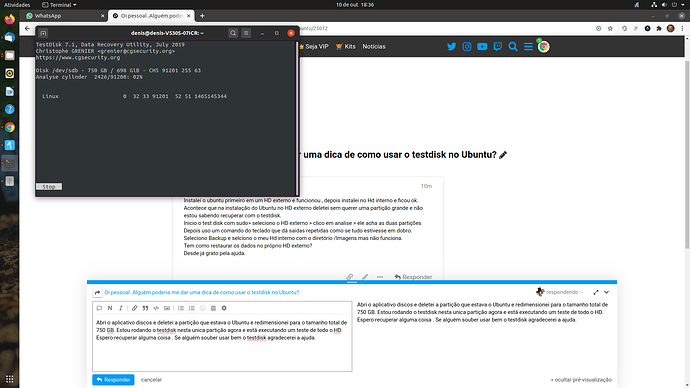Image resolution: width=690 pixels, height=388 pixels.
Task: Edit topic title via pencil icon
Action: click(503, 155)
